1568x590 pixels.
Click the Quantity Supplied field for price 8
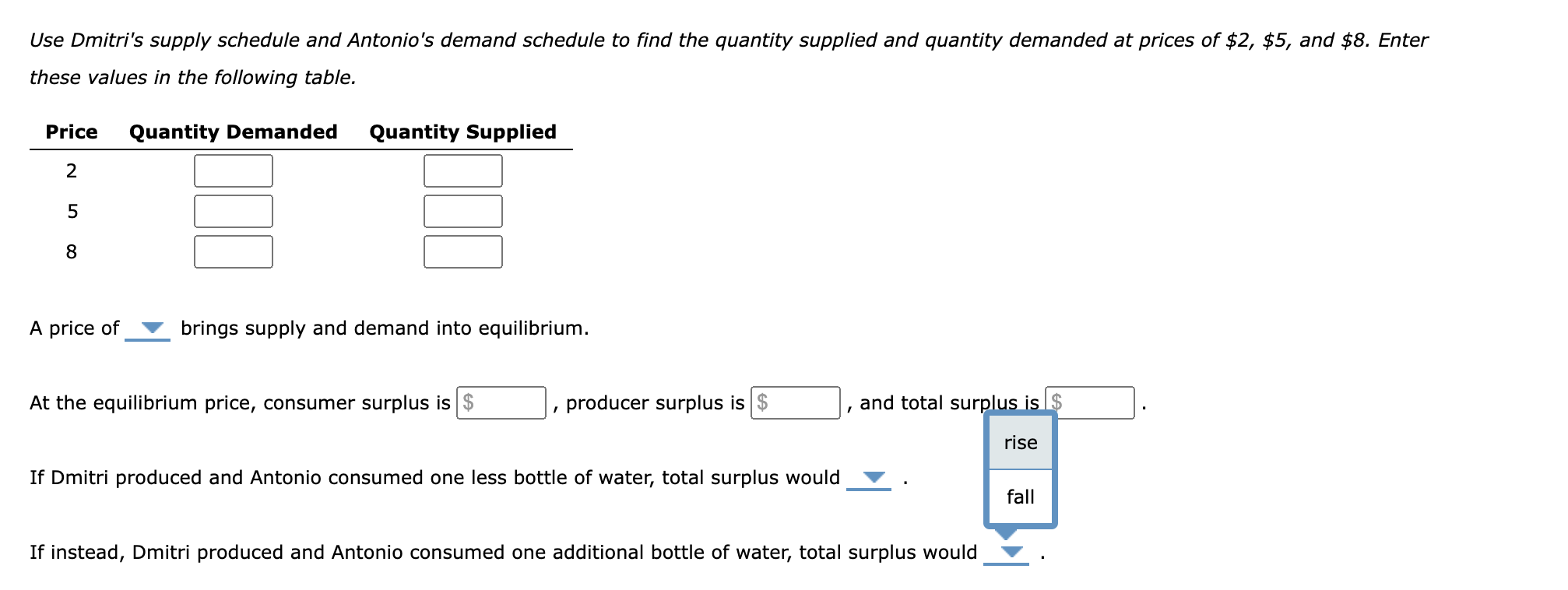tap(462, 251)
